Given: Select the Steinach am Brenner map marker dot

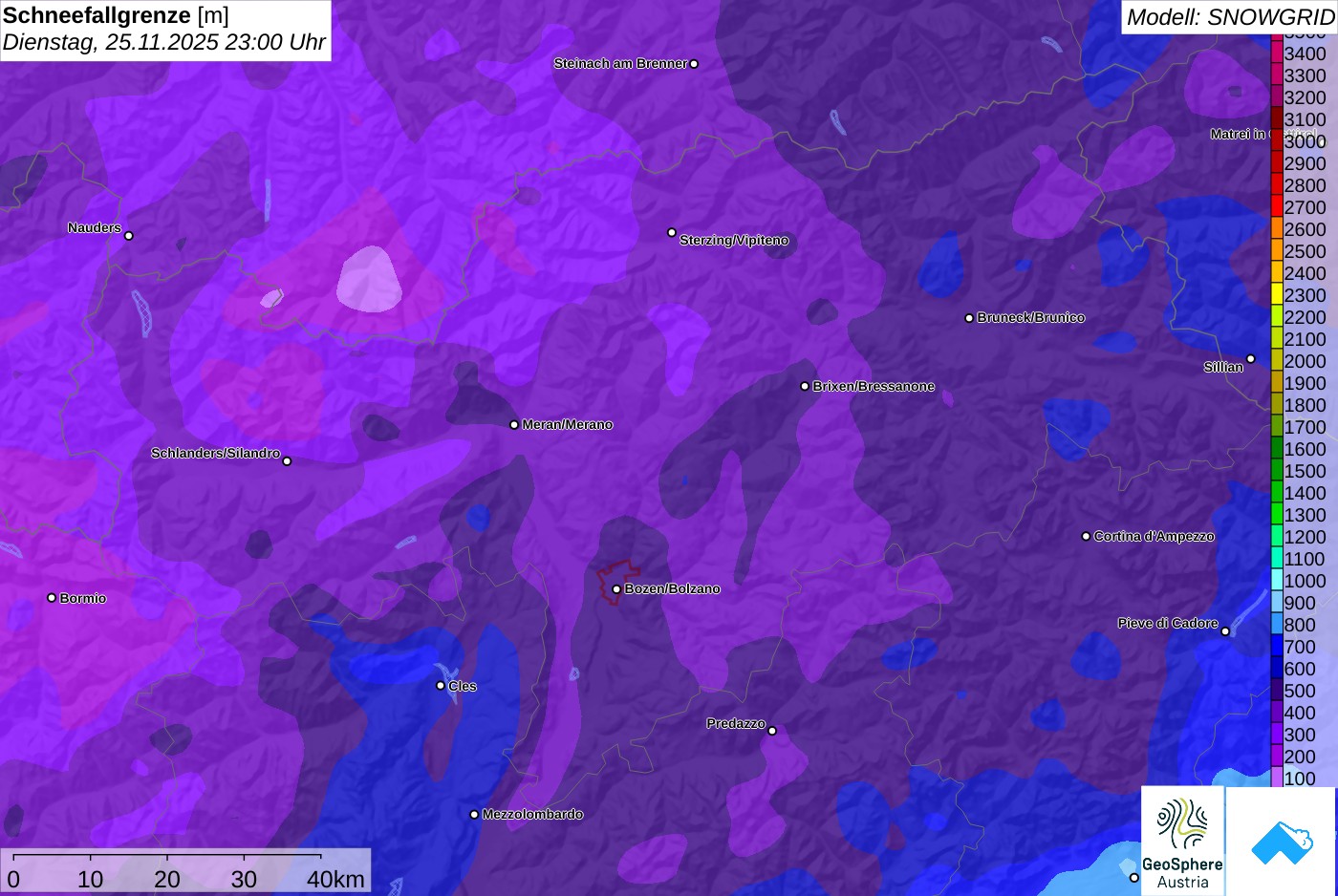Looking at the screenshot, I should (694, 64).
